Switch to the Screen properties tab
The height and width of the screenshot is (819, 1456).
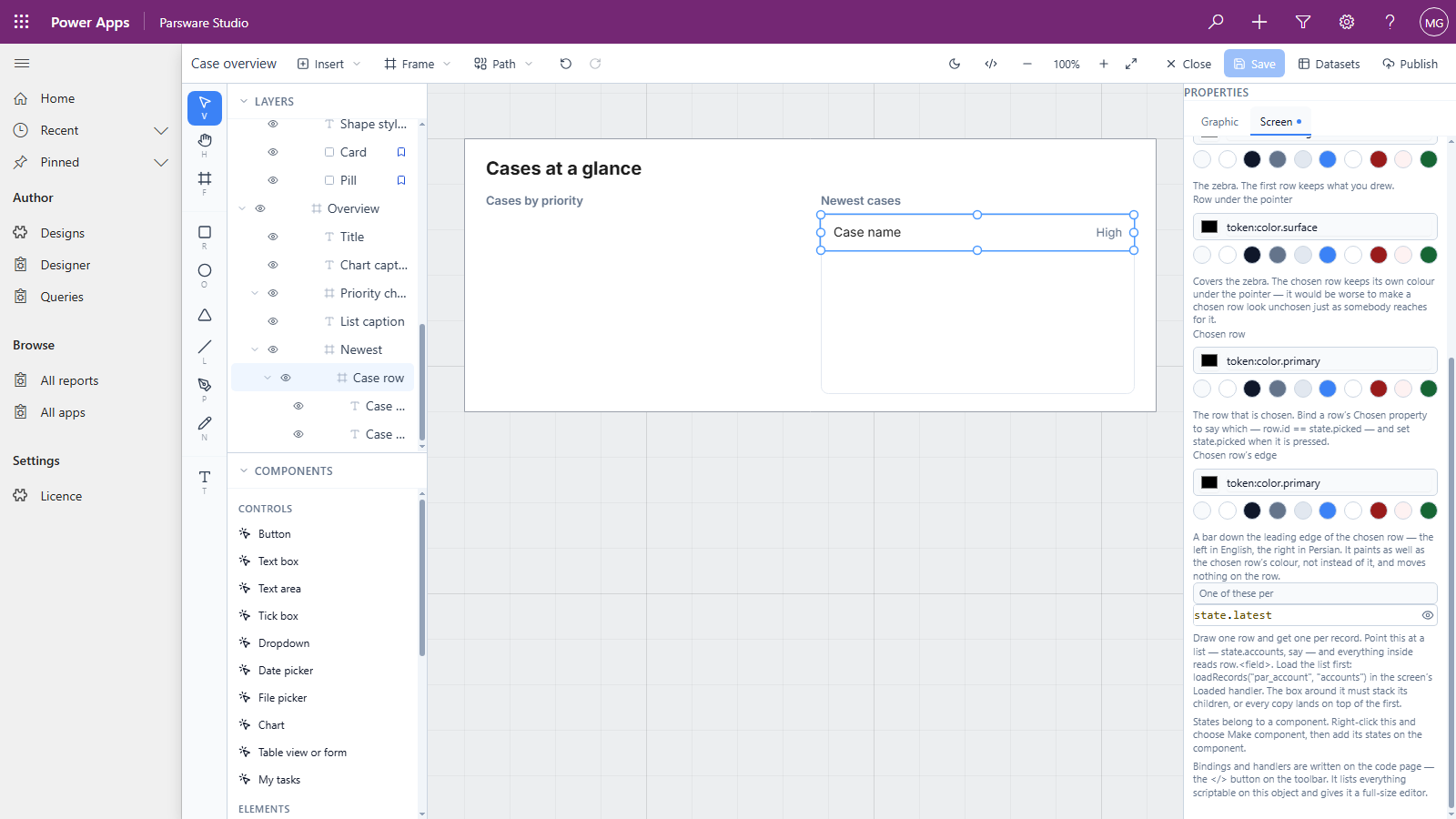[1280, 122]
